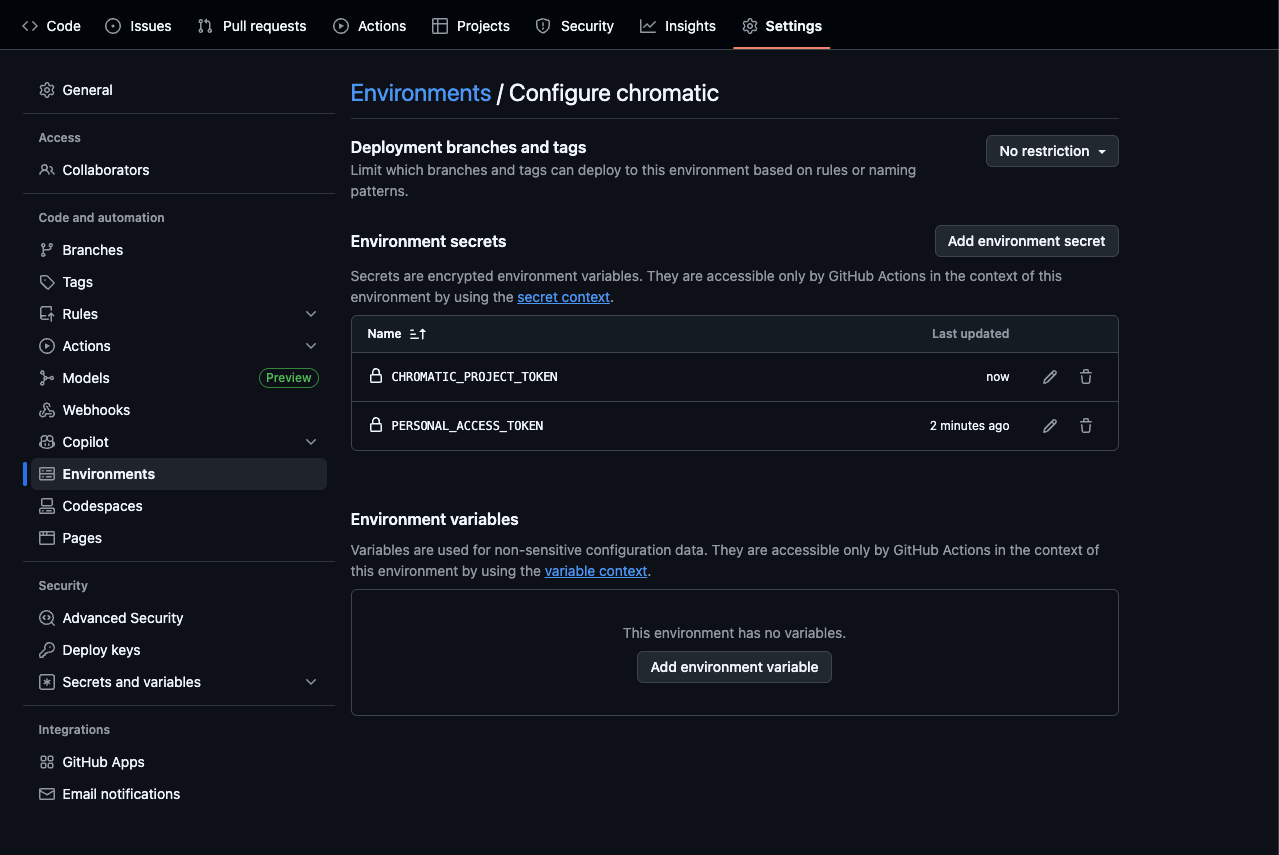Click the Email notifications envelope icon
1279x855 pixels.
coord(47,794)
